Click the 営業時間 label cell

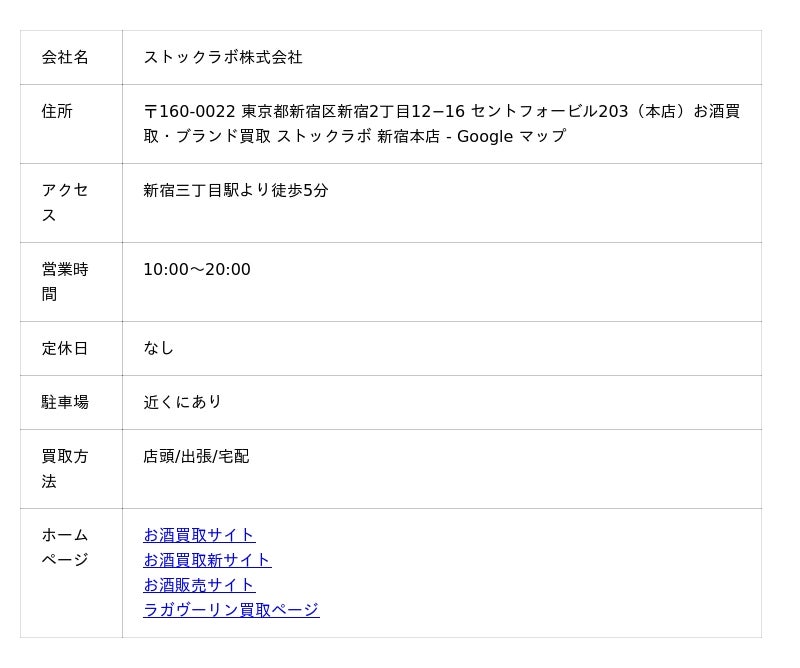tap(65, 281)
